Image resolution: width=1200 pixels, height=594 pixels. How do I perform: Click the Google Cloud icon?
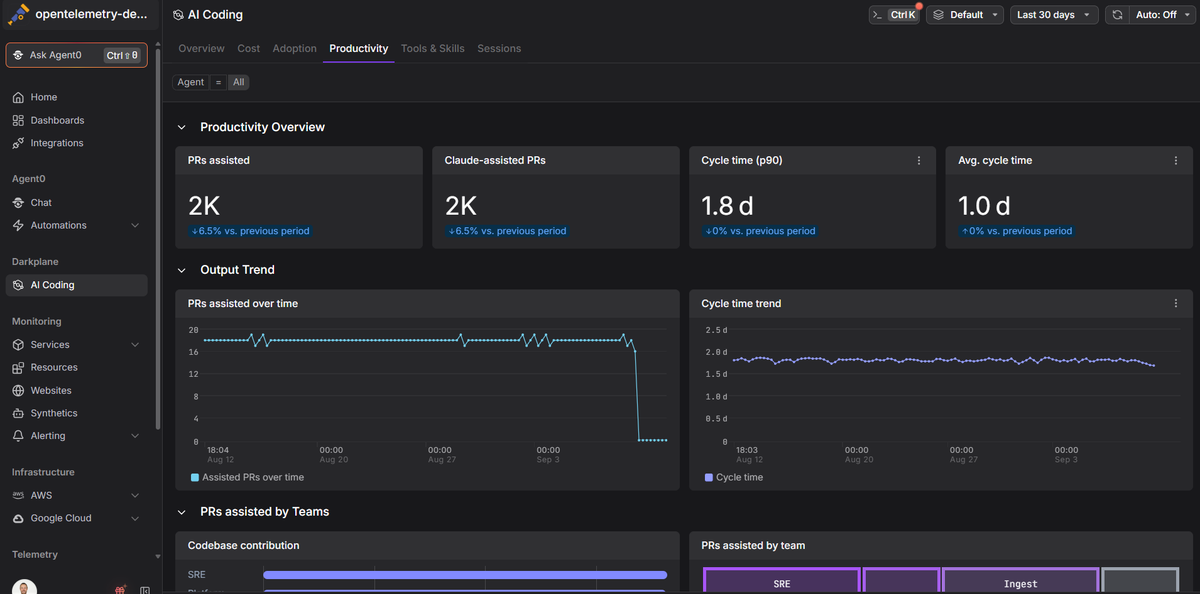click(x=18, y=518)
